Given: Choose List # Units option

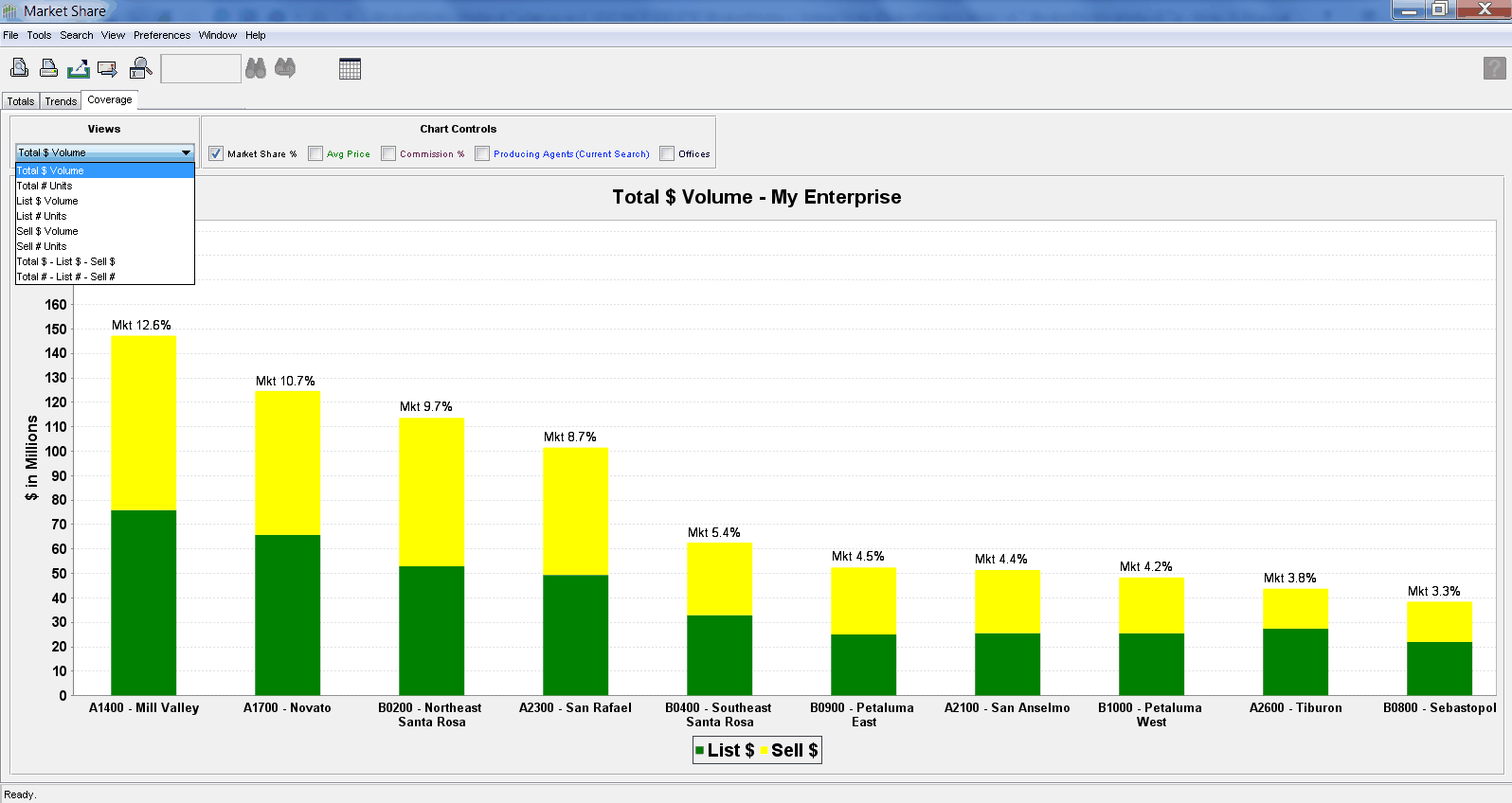Looking at the screenshot, I should tap(104, 216).
